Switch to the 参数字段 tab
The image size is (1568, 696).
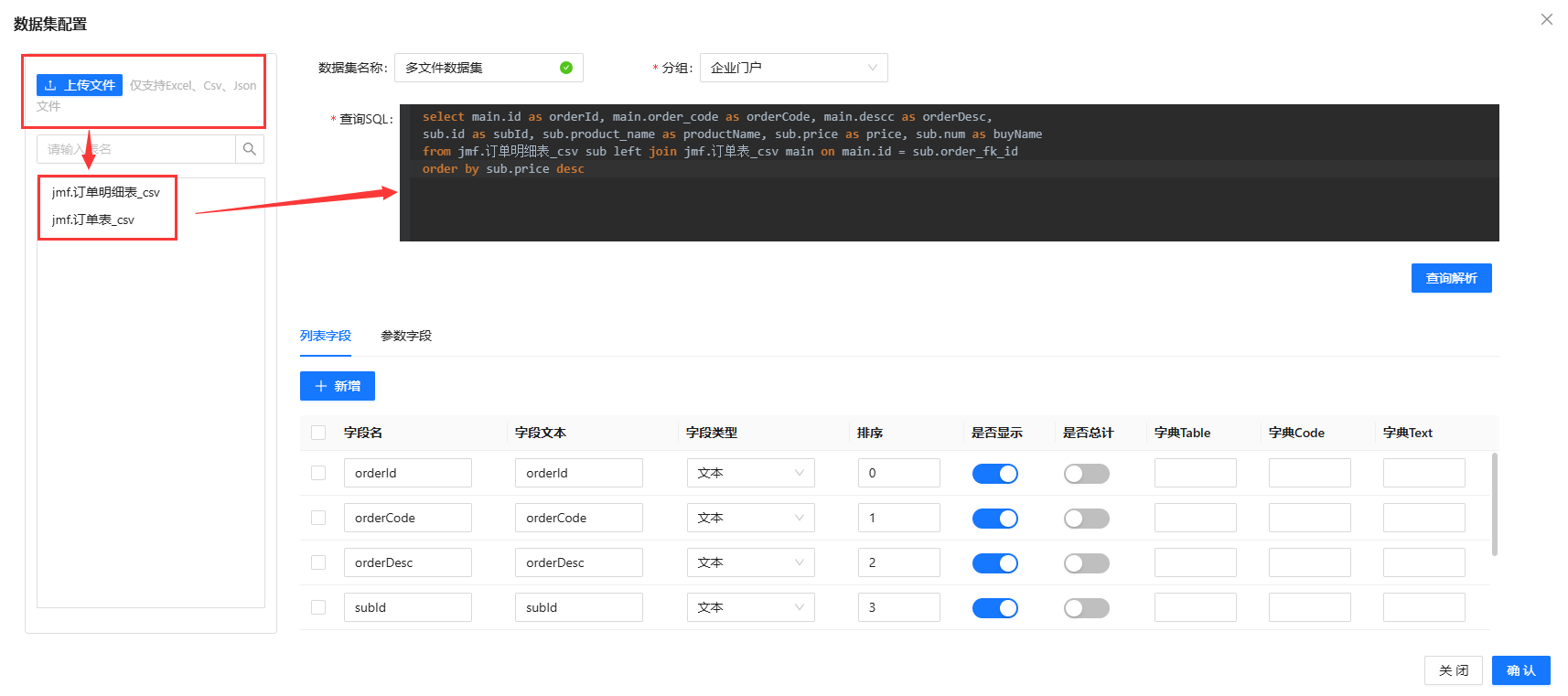coord(406,336)
